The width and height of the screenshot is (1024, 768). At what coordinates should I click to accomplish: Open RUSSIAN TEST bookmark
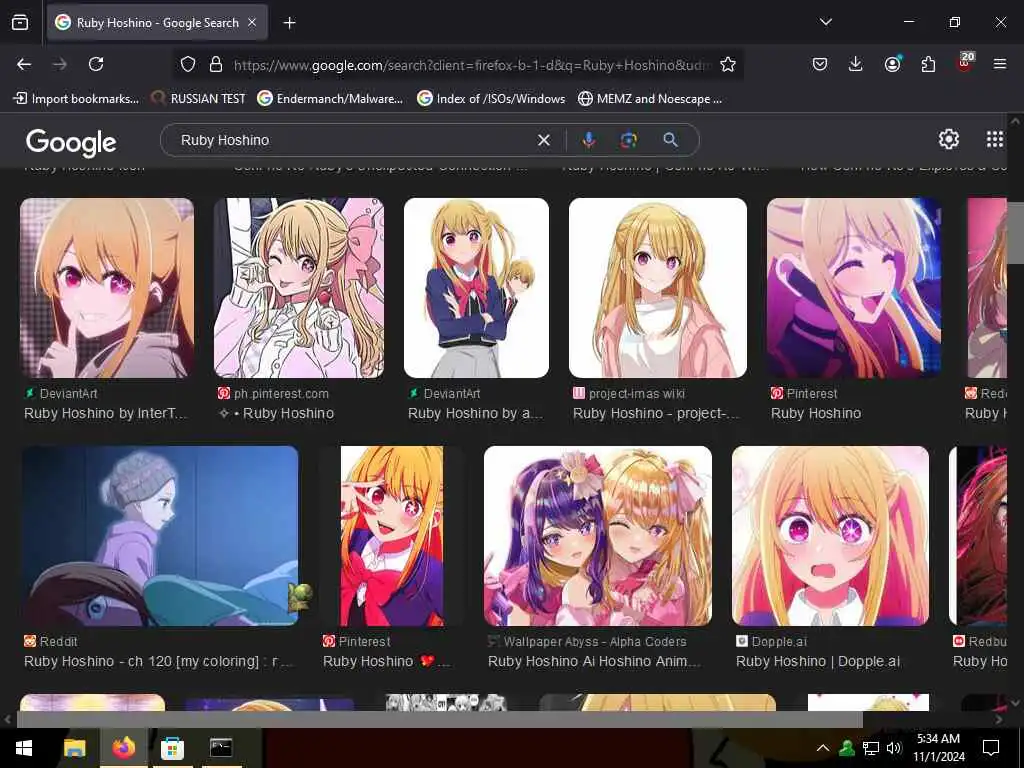[x=199, y=99]
